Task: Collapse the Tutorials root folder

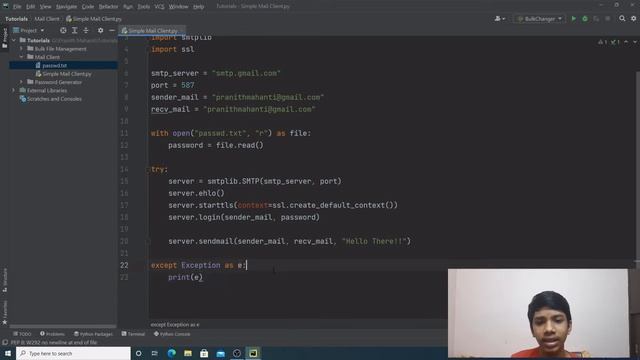Action: 14,40
